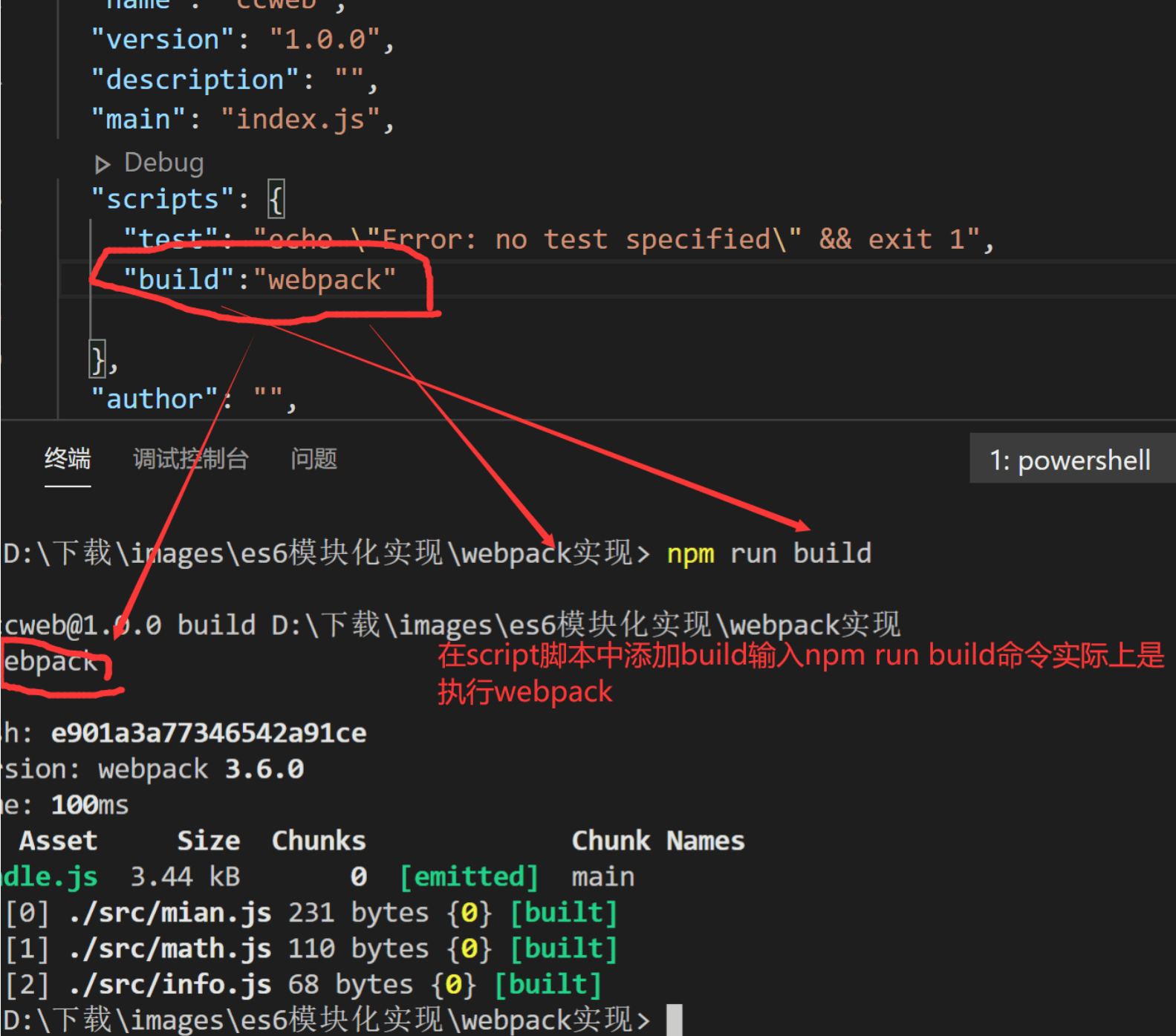Click the opening brace after "scripts"
The image size is (1176, 1036).
276,199
